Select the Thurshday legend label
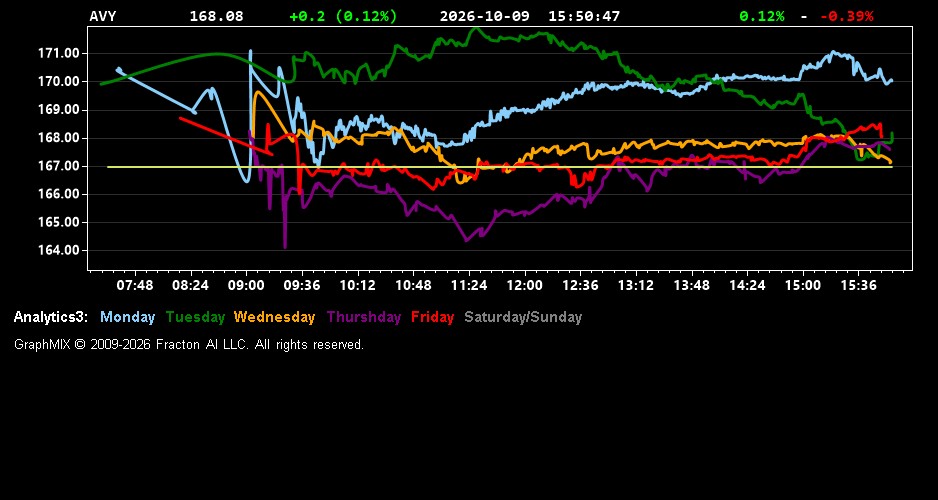938x500 pixels. point(364,317)
